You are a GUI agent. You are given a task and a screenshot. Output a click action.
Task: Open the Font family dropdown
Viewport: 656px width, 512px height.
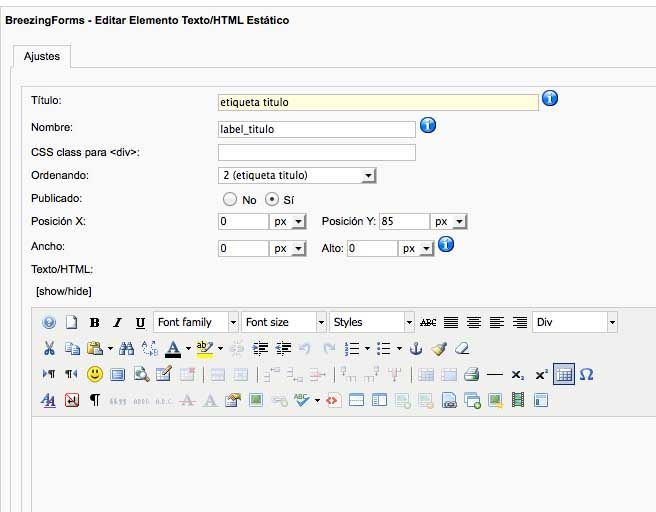[x=196, y=322]
